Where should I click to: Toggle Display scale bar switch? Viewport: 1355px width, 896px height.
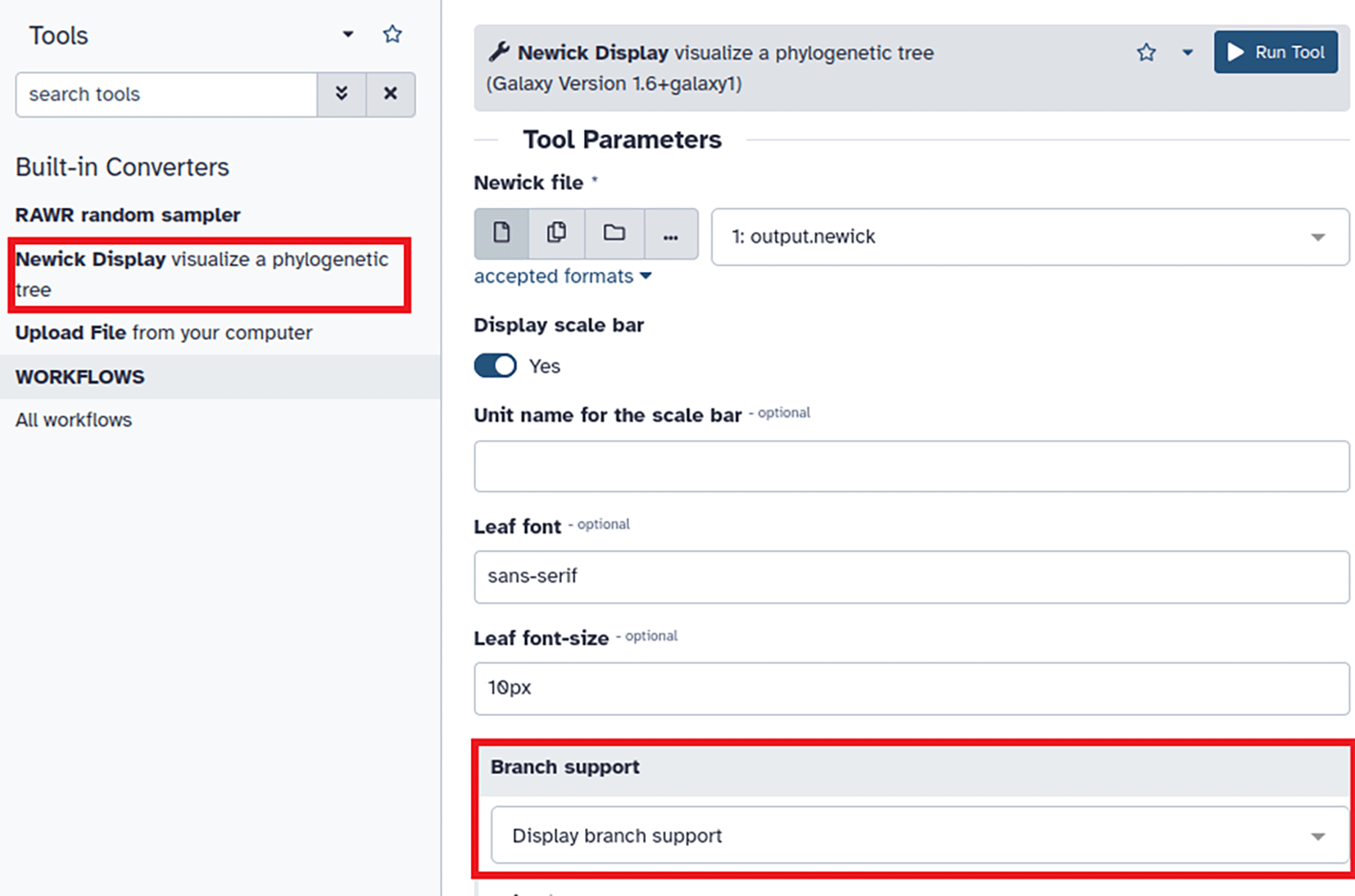coord(496,365)
